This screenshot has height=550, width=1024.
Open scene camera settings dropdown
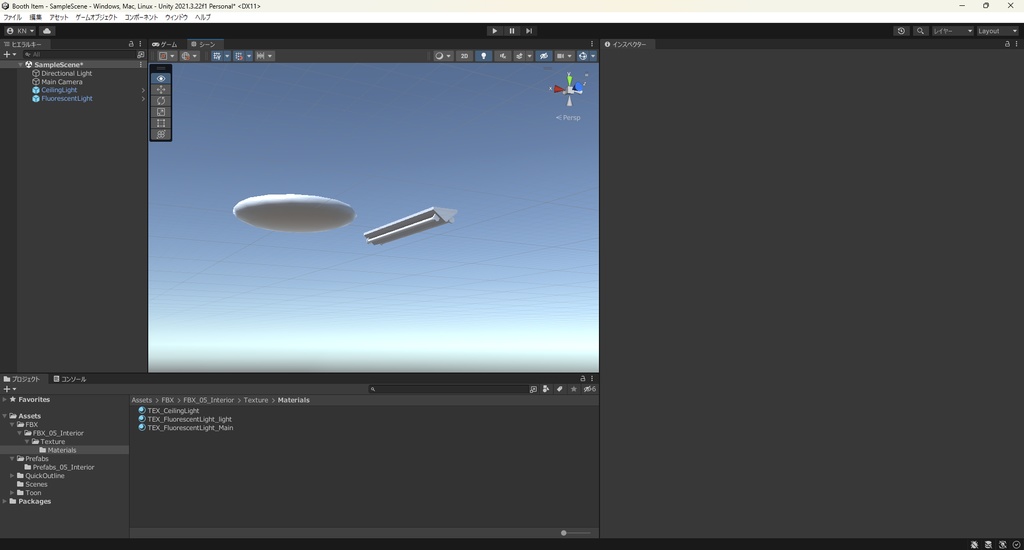(564, 56)
